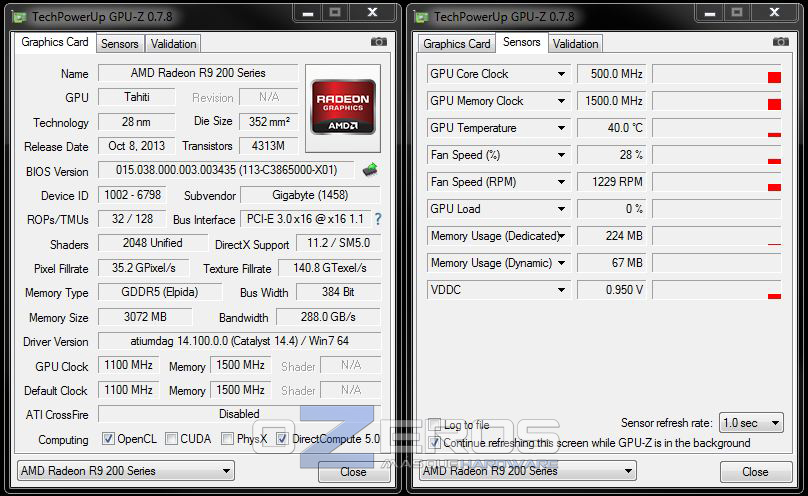Click Close button in Graphics Card window

point(353,472)
